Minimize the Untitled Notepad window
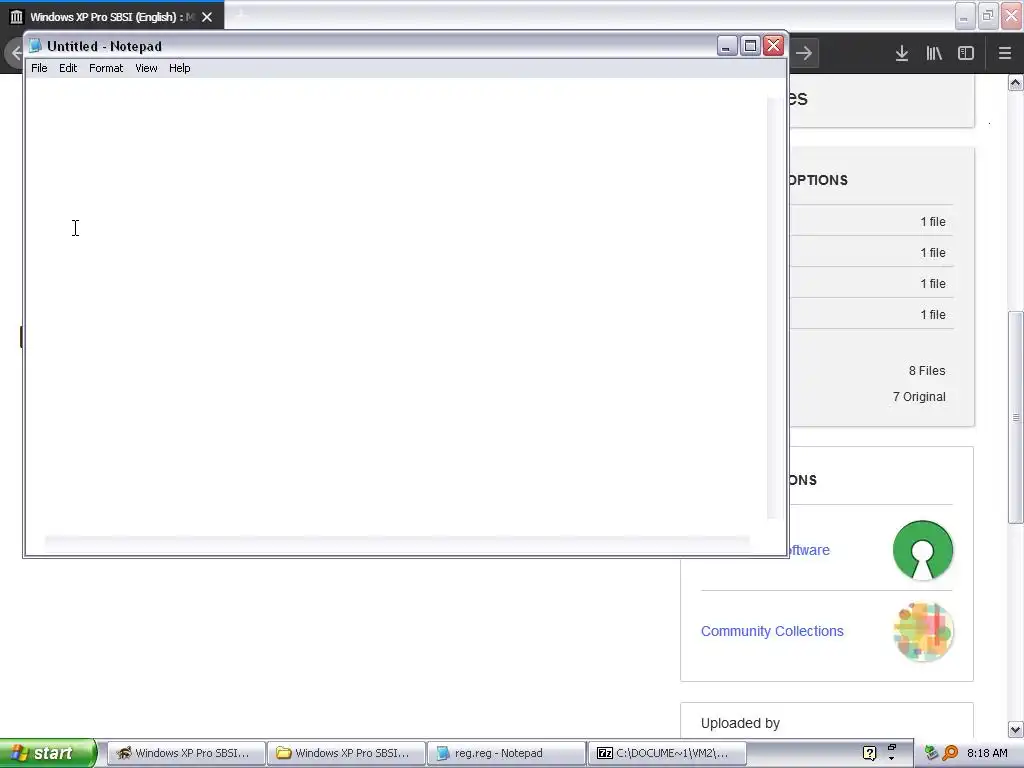The width and height of the screenshot is (1024, 768). tap(727, 46)
